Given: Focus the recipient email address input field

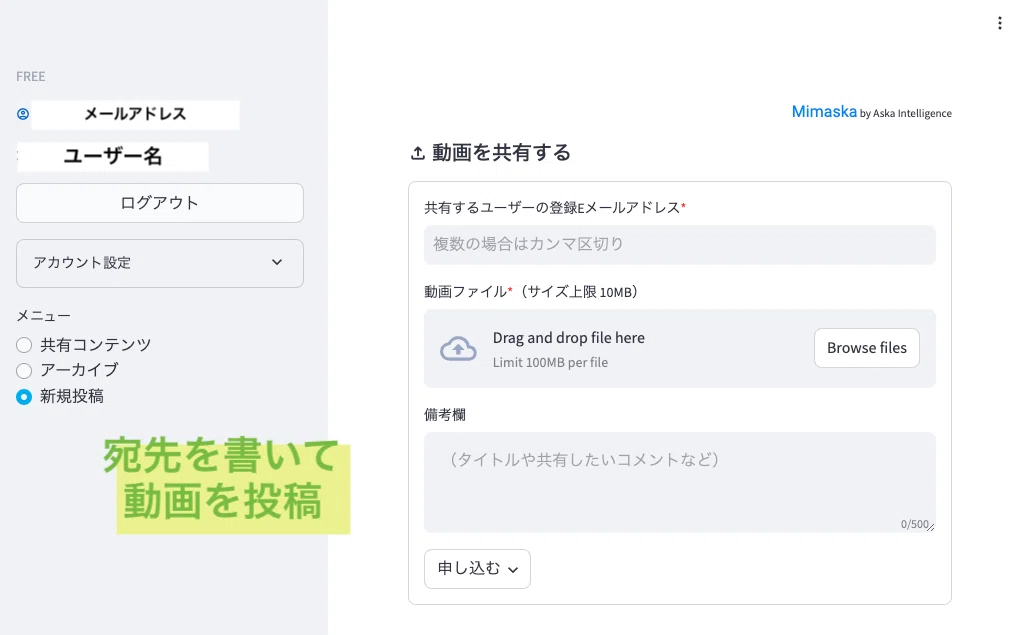Looking at the screenshot, I should [680, 244].
